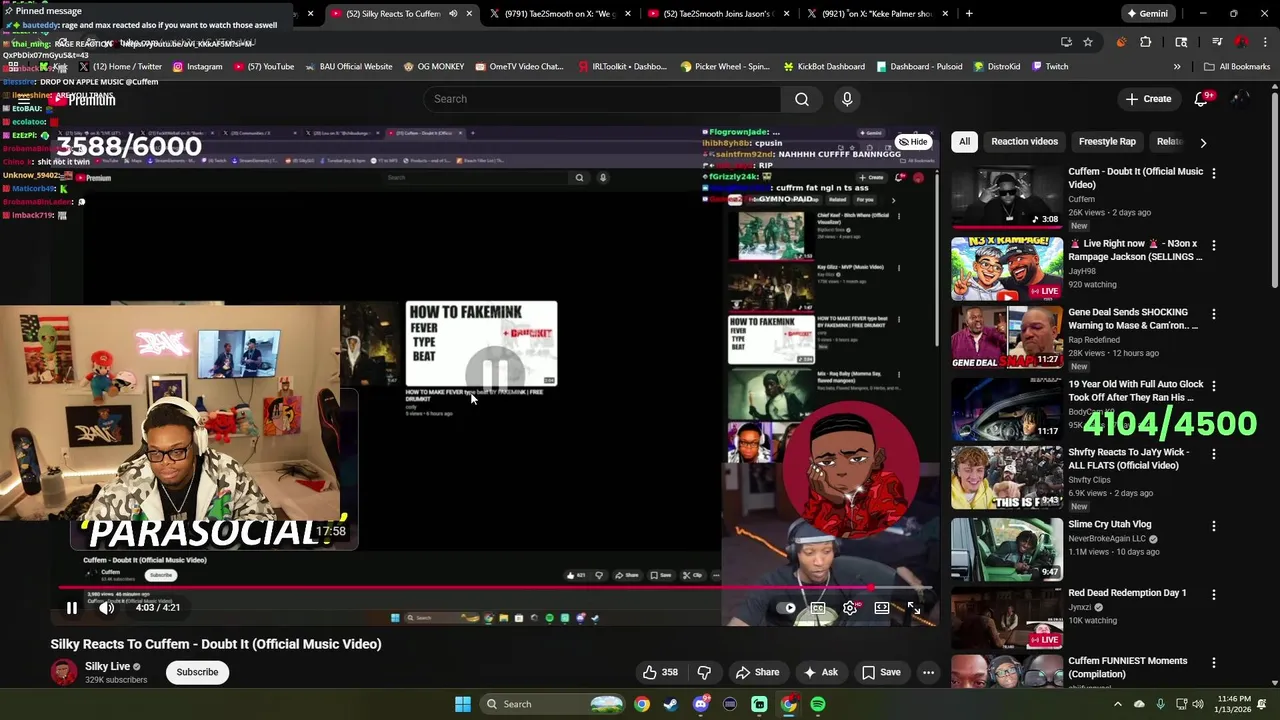Switch the player to theater mode

(882, 608)
